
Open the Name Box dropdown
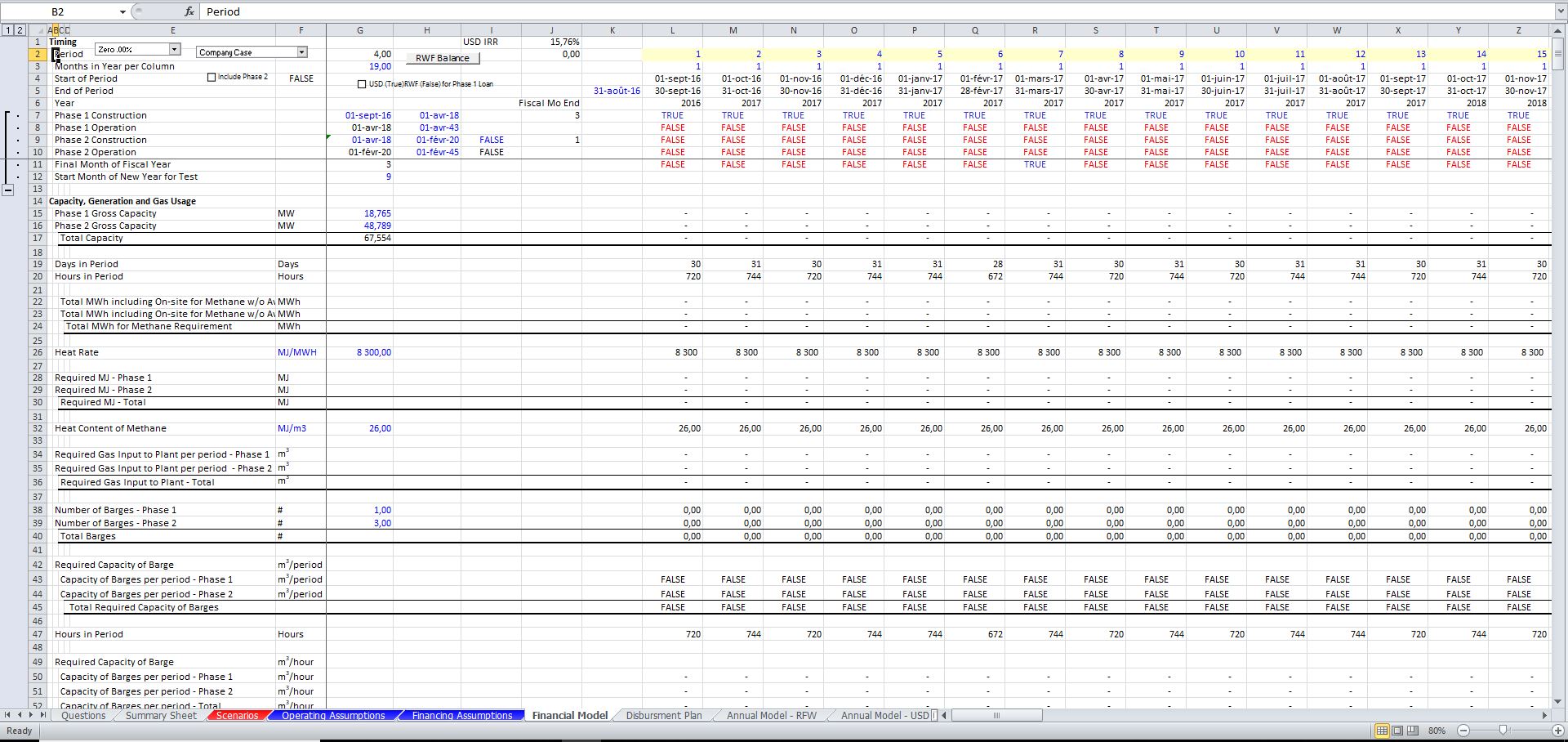point(122,11)
